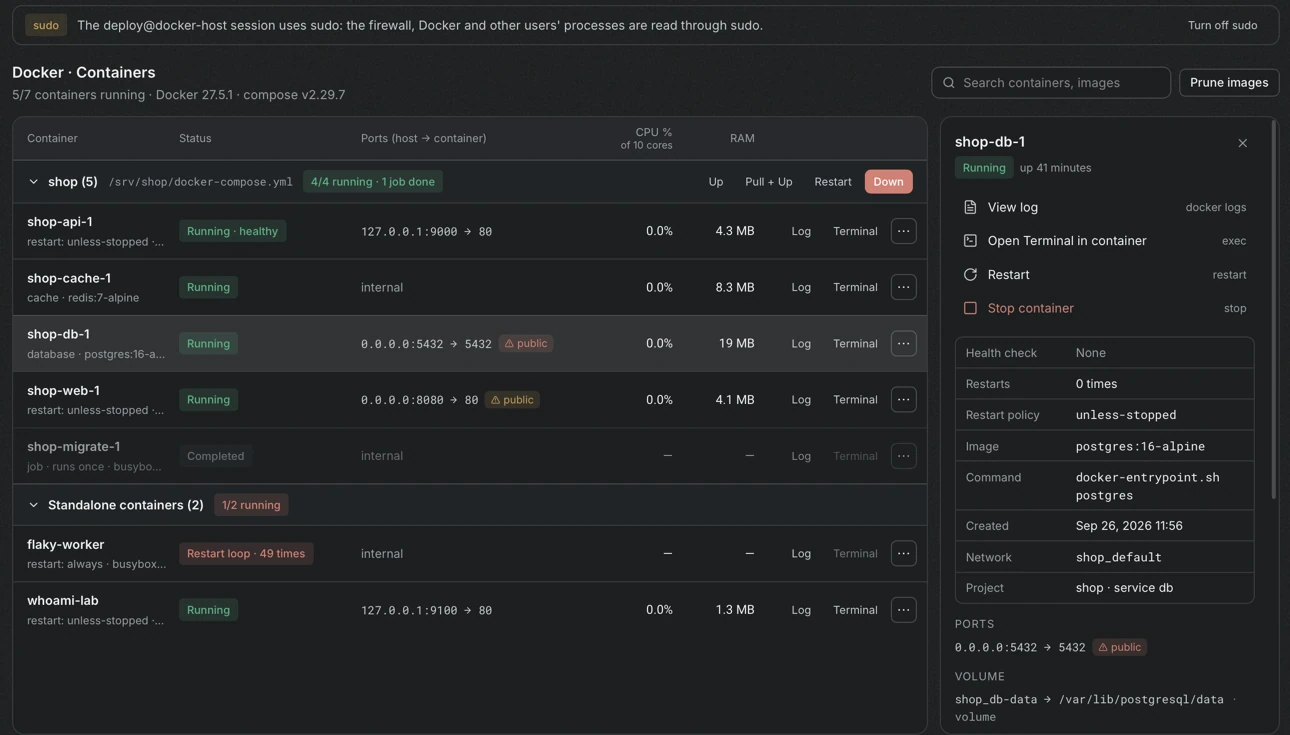Take the shop project Down
Viewport: 1290px width, 735px height.
(888, 182)
